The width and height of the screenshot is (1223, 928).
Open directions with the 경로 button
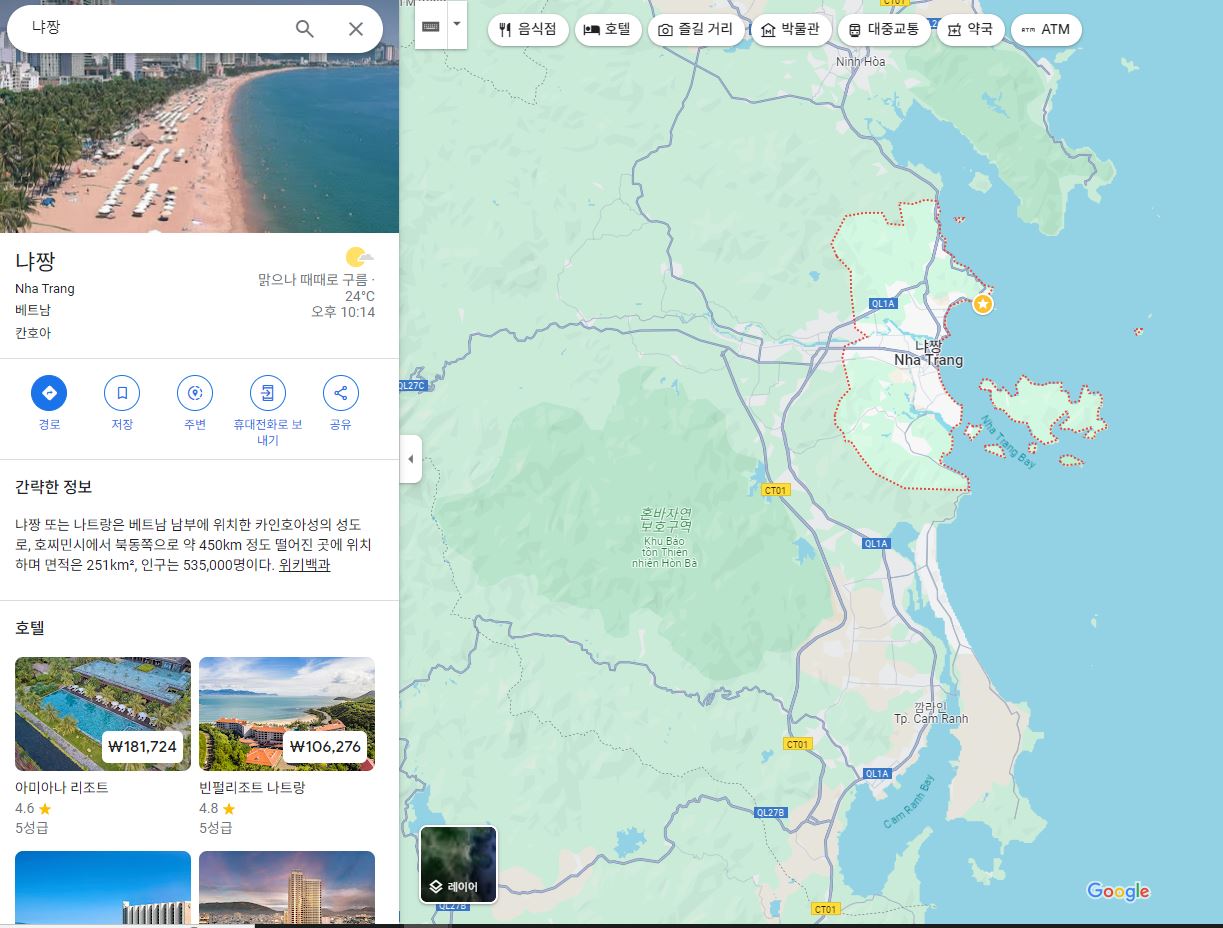[x=49, y=393]
